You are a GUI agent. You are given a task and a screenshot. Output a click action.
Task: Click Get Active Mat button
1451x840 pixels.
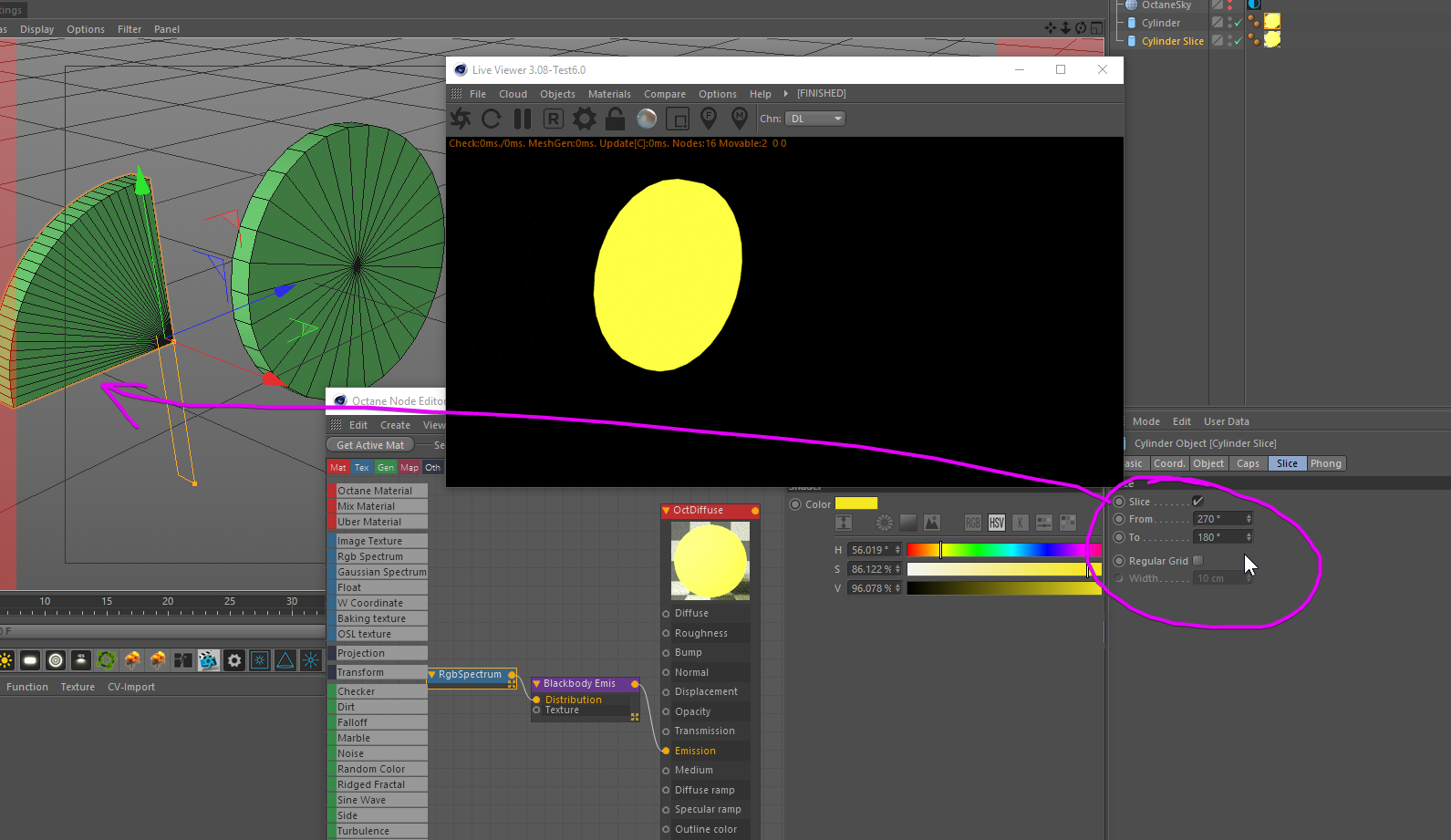pyautogui.click(x=370, y=445)
